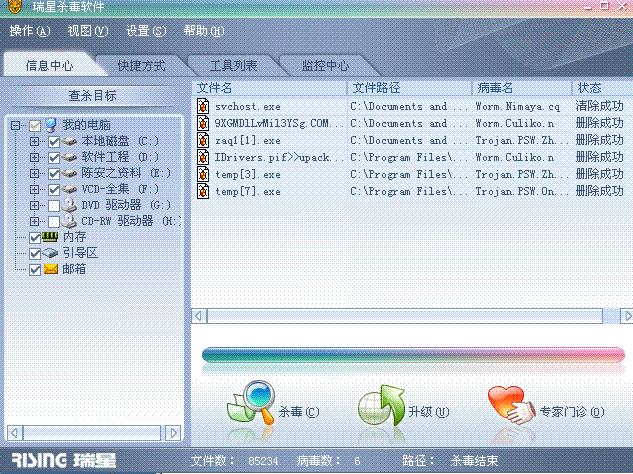
Task: Open the 帮助(H) menu
Action: [204, 31]
